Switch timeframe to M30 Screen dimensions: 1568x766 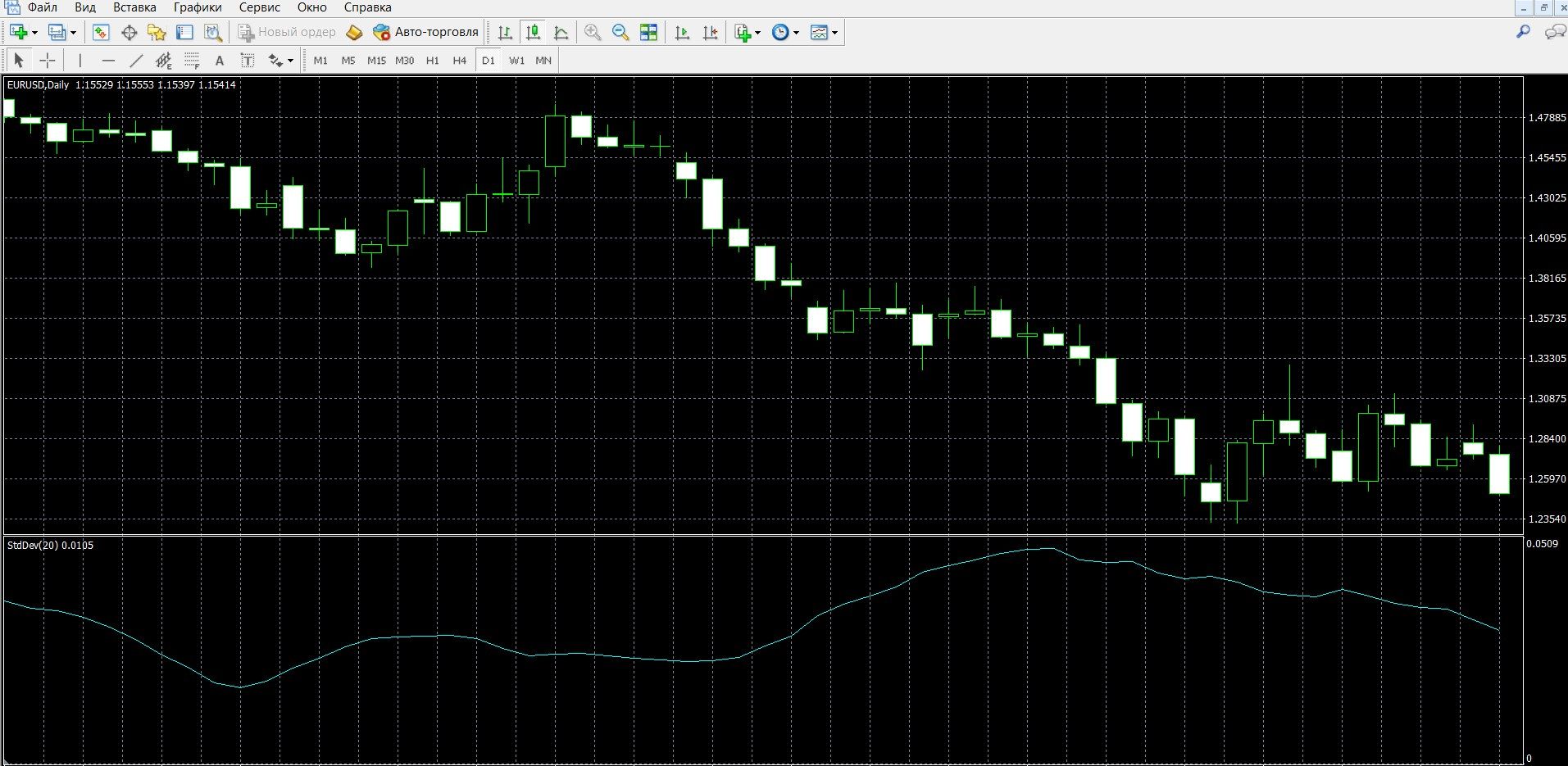point(404,60)
